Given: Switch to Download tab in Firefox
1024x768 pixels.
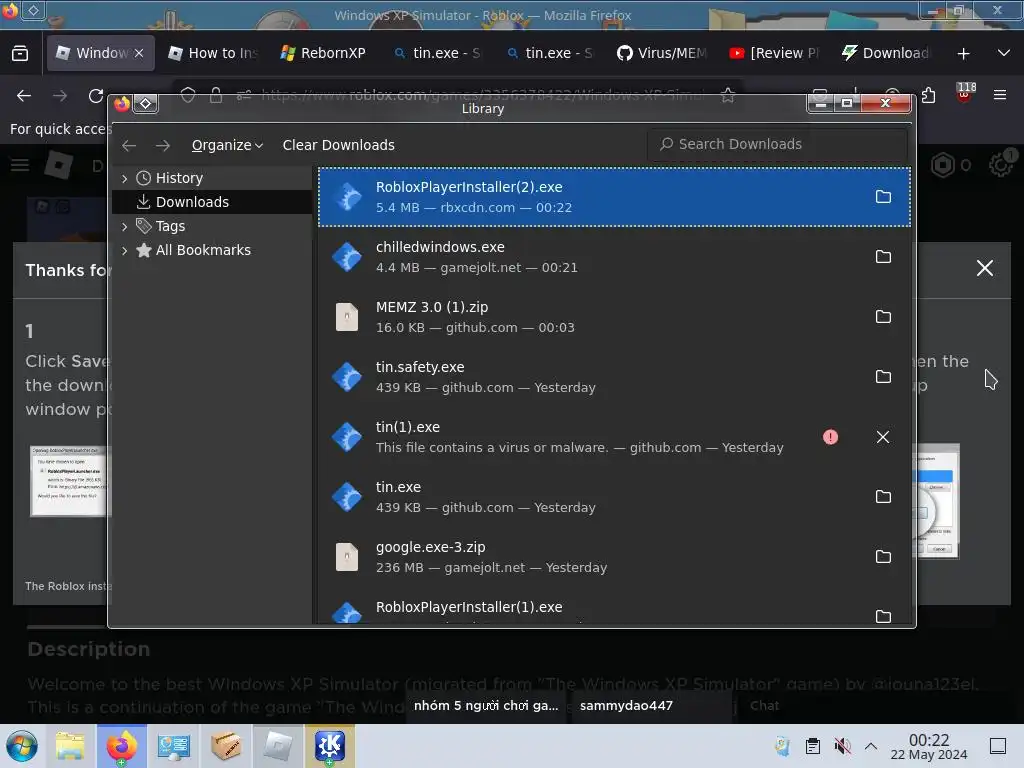Looking at the screenshot, I should pos(886,53).
